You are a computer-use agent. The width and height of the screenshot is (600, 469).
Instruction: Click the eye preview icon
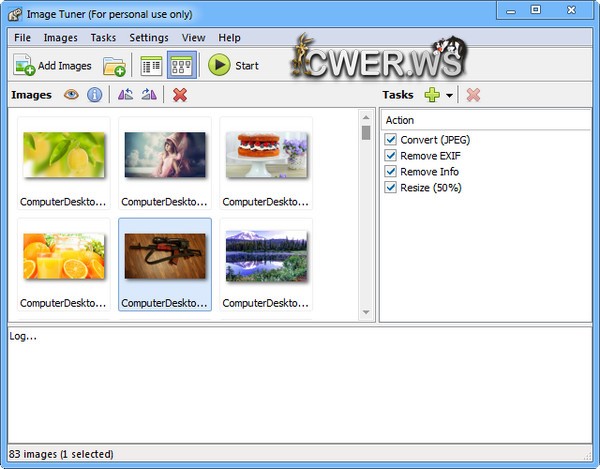click(72, 95)
